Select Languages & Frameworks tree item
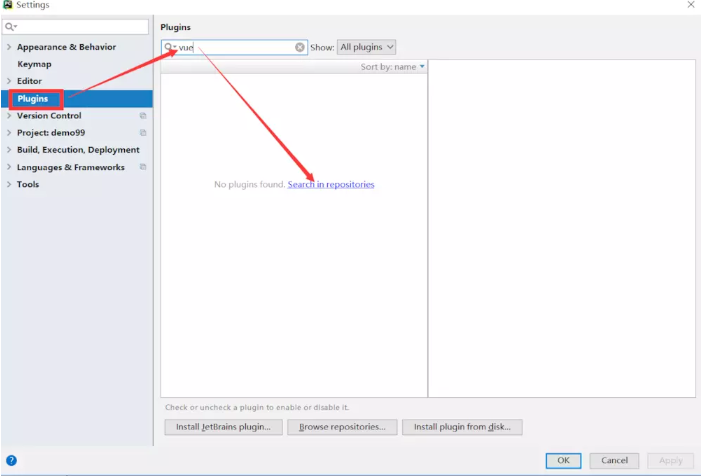Image resolution: width=705 pixels, height=476 pixels. click(x=71, y=167)
